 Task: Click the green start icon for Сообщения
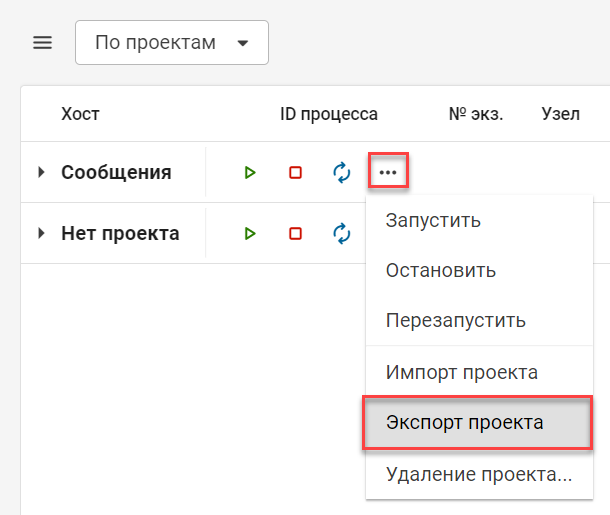pos(250,172)
